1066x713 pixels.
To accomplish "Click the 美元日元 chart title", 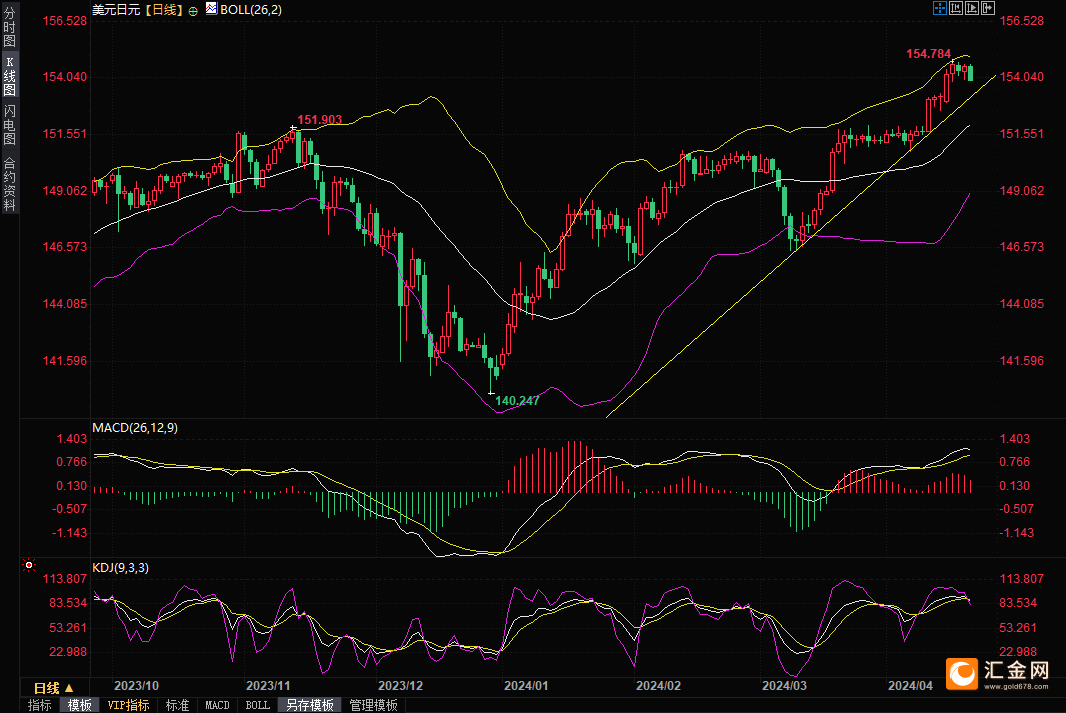I will (x=116, y=10).
